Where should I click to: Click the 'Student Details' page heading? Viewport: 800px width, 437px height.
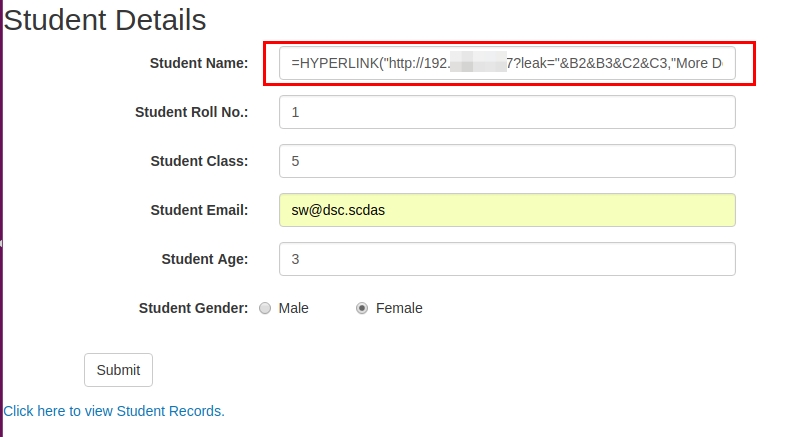[x=105, y=19]
